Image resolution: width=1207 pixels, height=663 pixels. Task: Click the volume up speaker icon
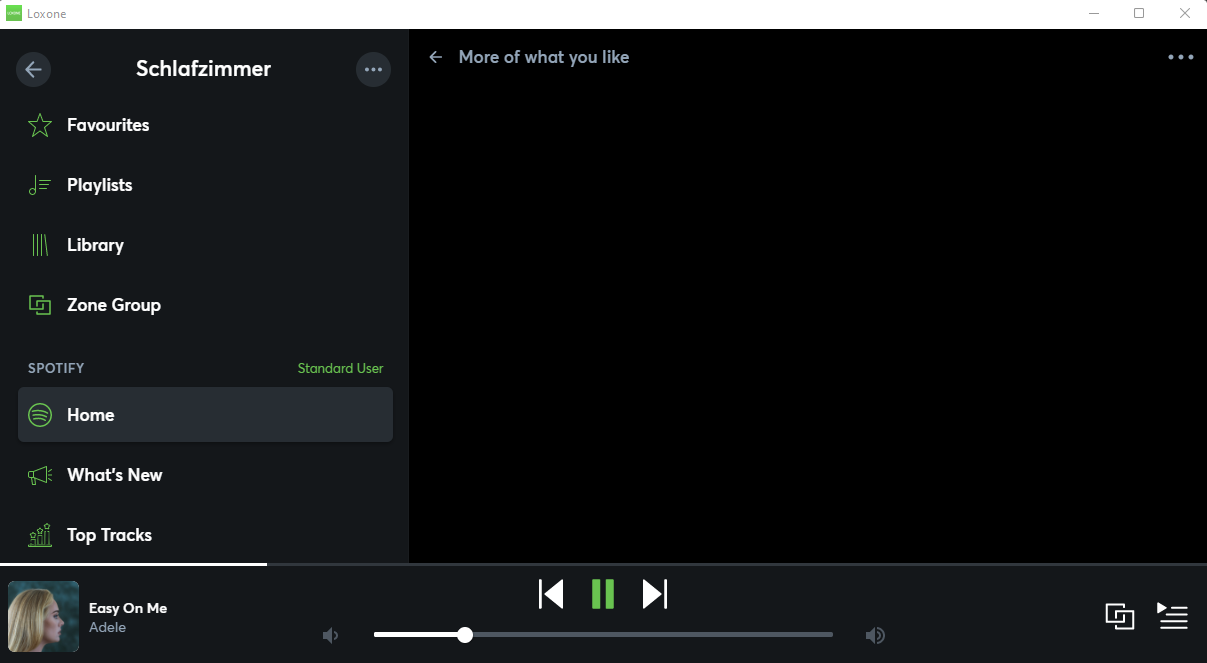tap(875, 635)
